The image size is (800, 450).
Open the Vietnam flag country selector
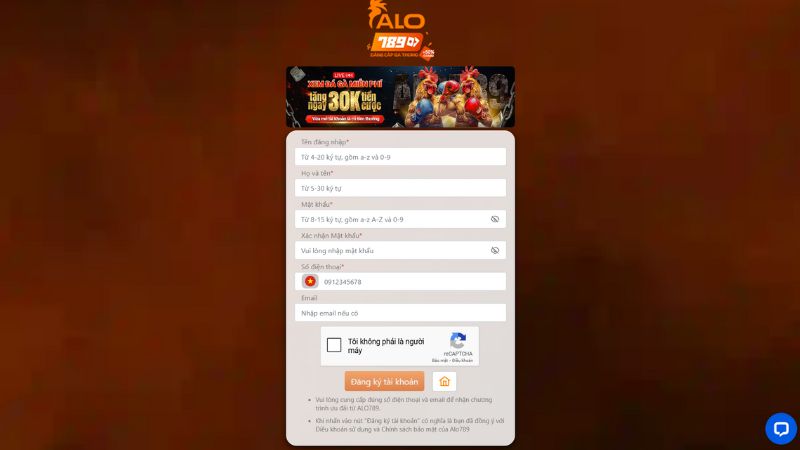pos(310,281)
